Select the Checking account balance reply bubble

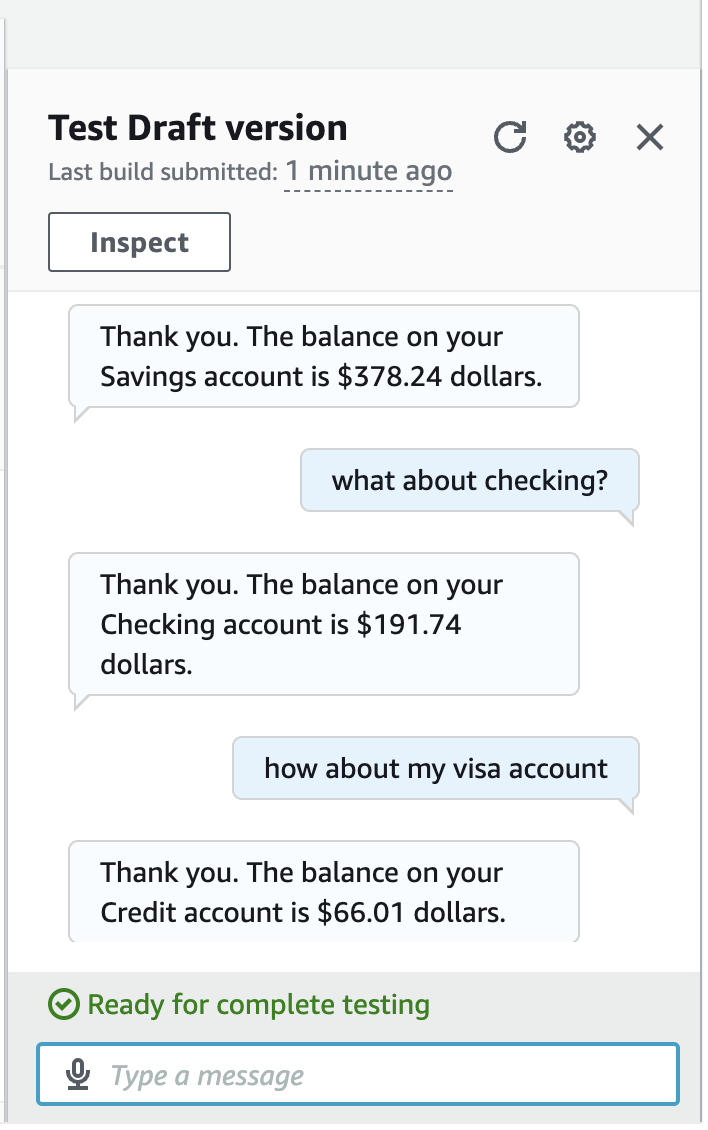point(323,624)
